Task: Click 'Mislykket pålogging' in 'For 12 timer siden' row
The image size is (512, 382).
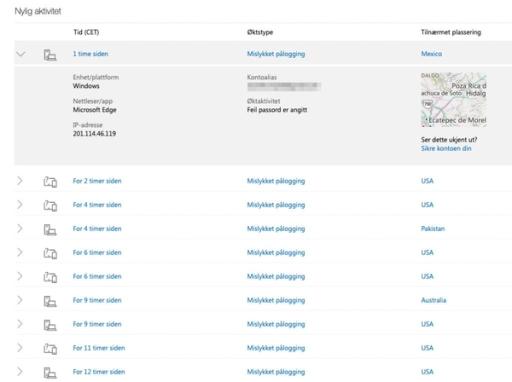Action: [276, 372]
